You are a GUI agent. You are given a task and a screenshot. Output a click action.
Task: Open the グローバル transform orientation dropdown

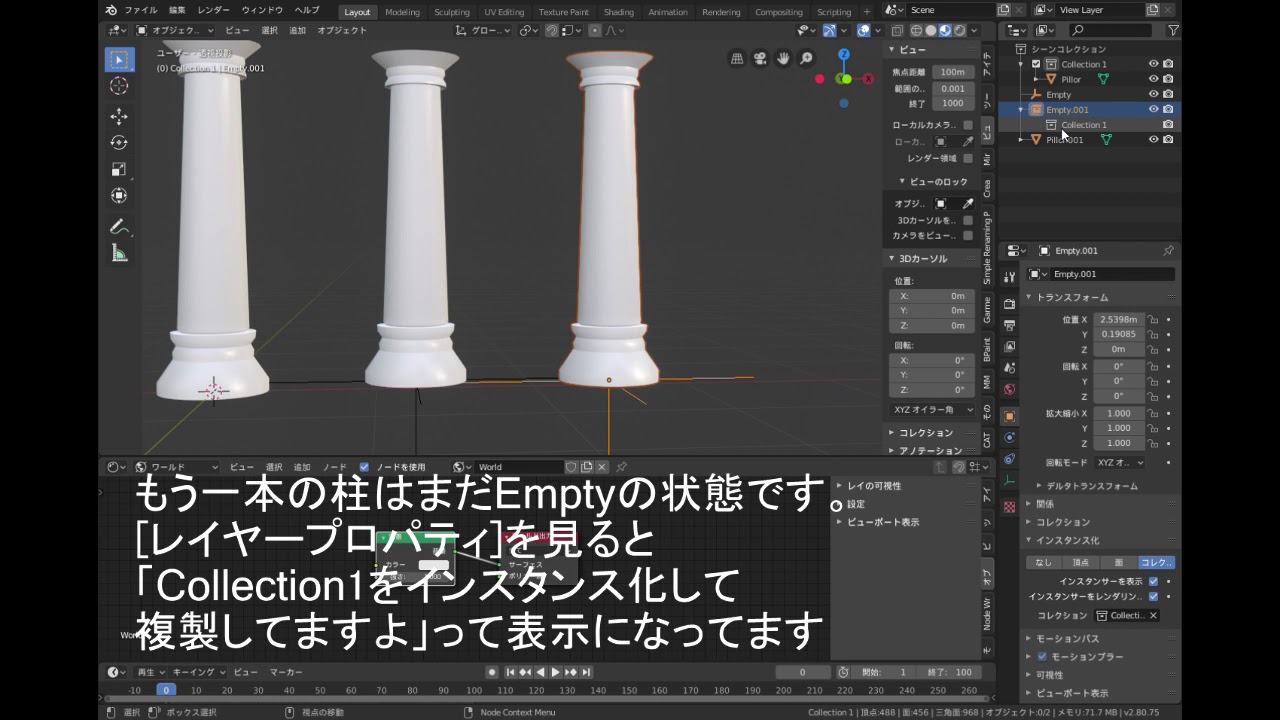[x=484, y=30]
